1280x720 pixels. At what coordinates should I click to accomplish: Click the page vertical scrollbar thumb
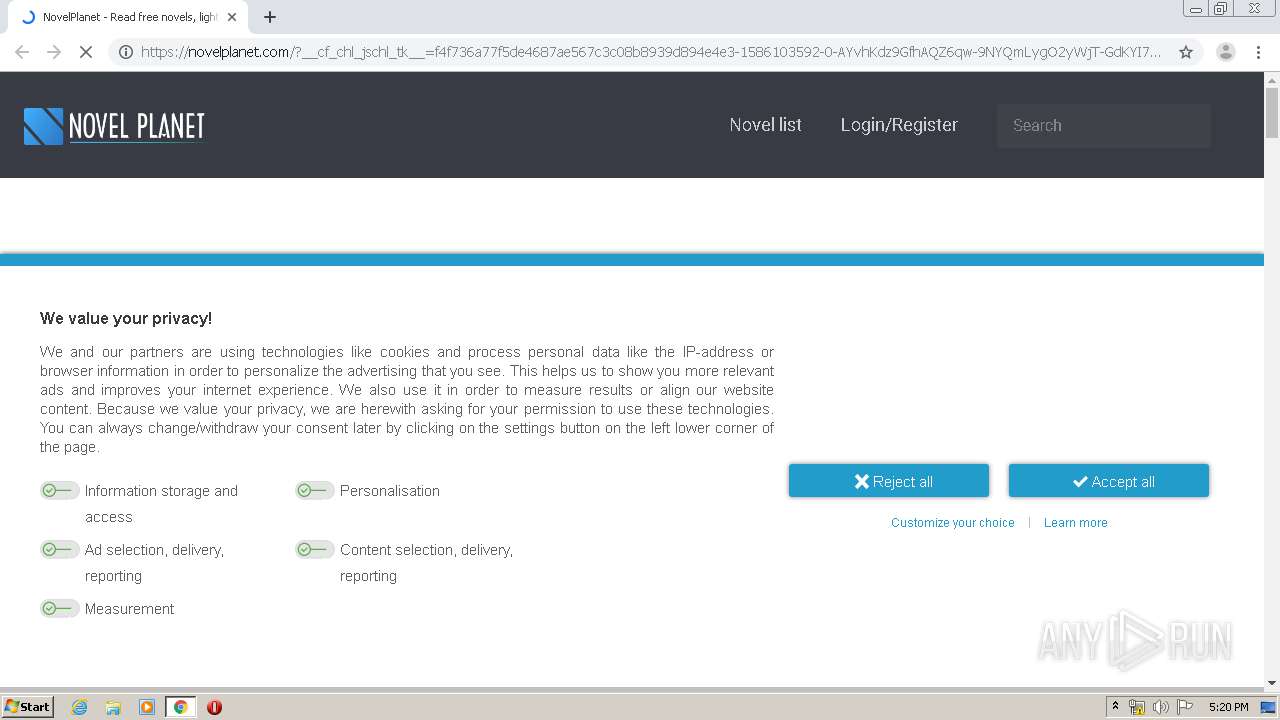[x=1272, y=112]
